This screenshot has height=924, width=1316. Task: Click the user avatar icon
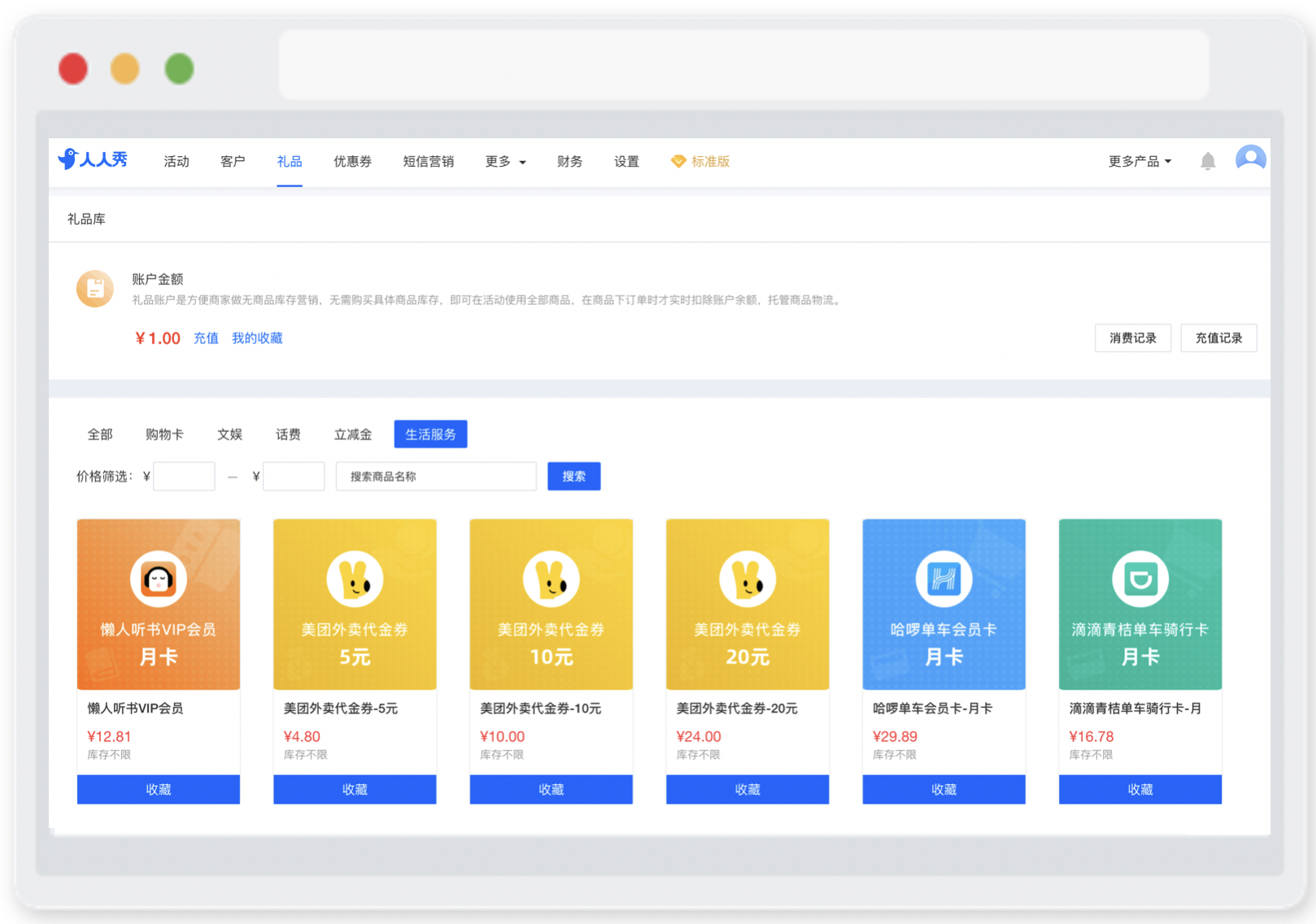pos(1250,159)
